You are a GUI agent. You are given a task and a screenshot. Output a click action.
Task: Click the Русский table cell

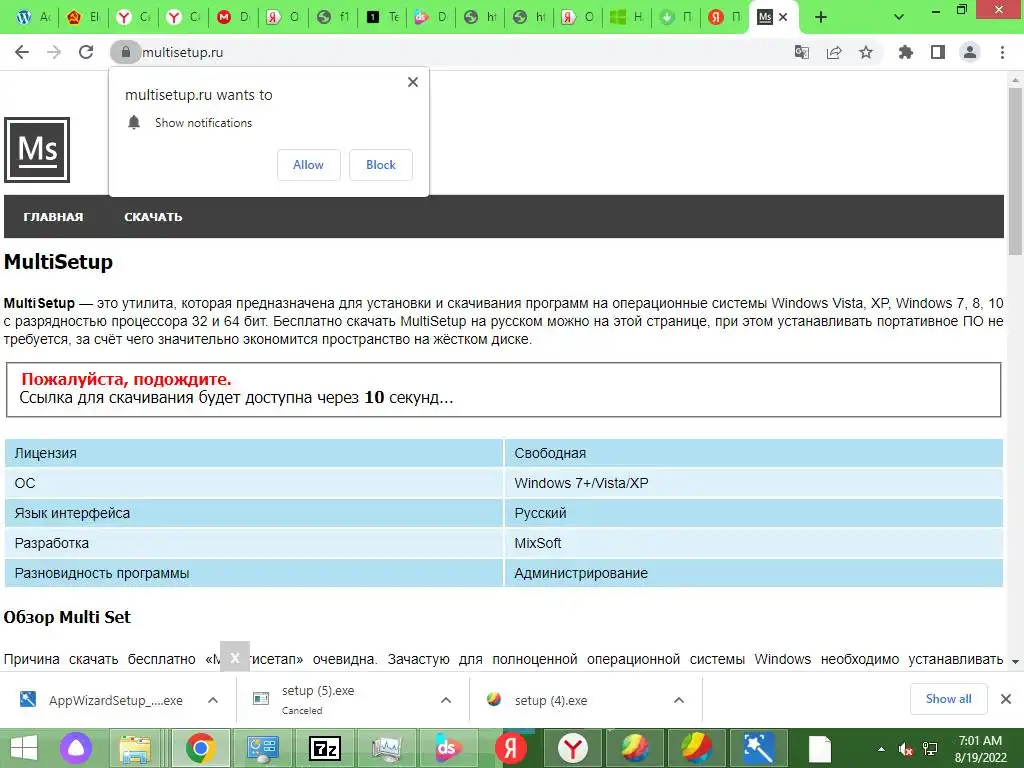click(x=754, y=513)
